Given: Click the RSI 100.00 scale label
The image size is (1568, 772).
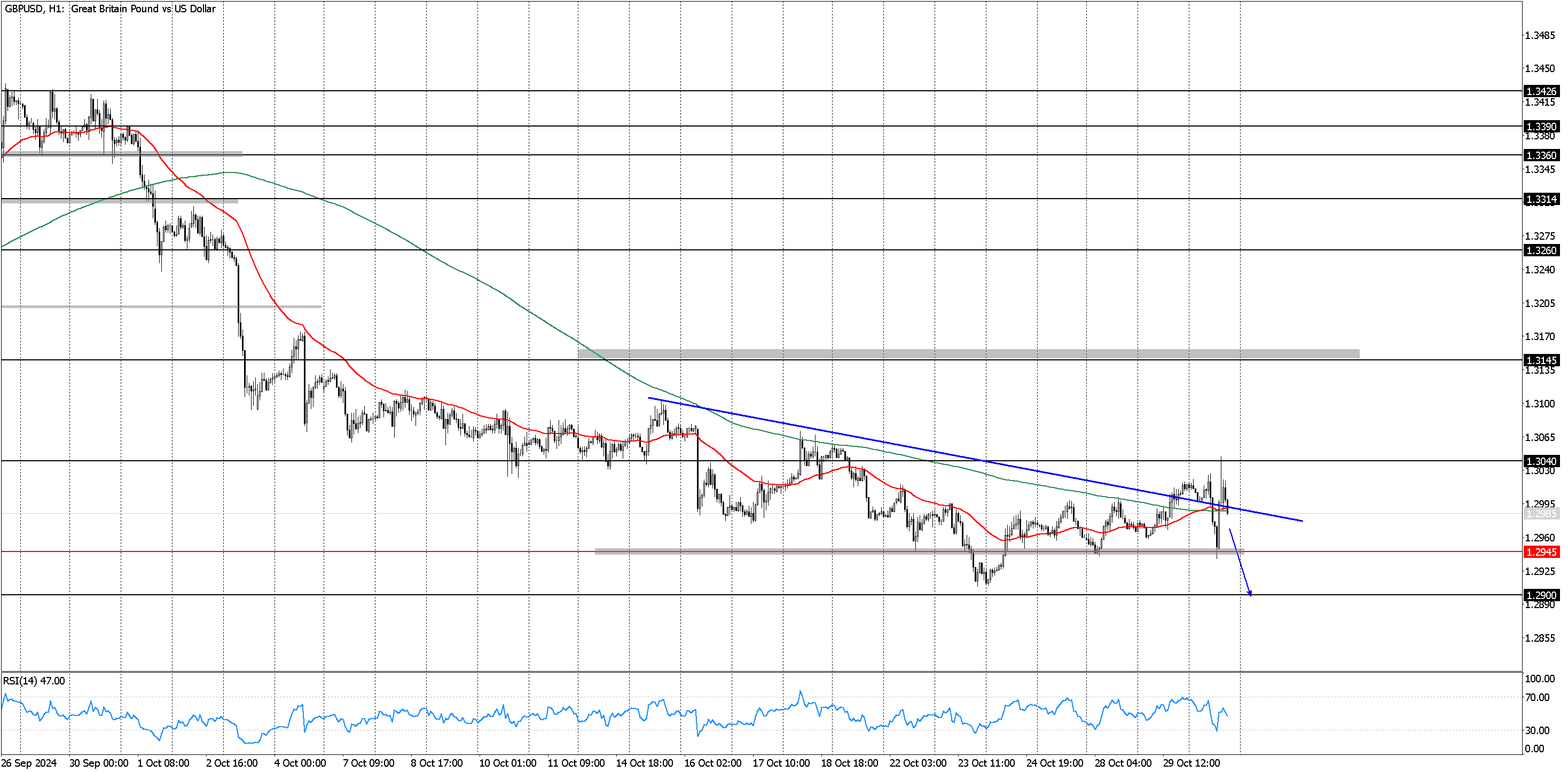Looking at the screenshot, I should pos(1540,679).
